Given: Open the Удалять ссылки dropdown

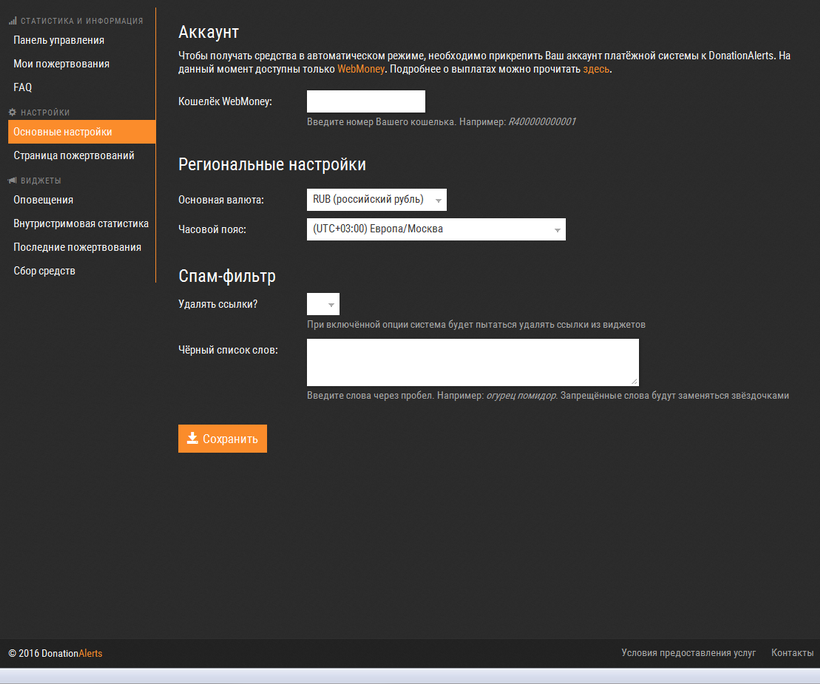Looking at the screenshot, I should [323, 304].
